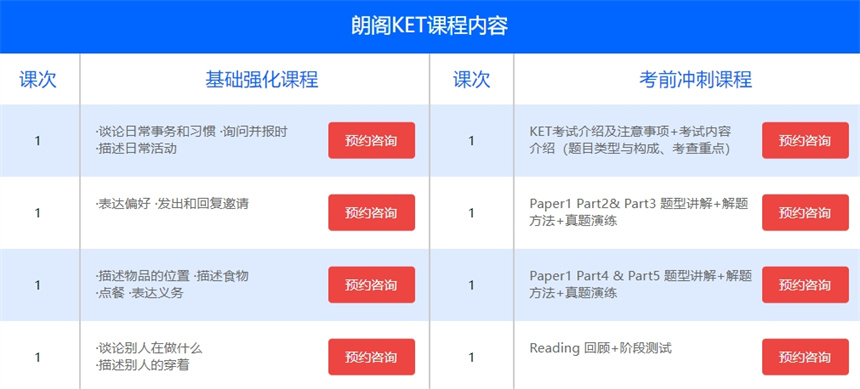Select the 基础强化课程 column header
The height and width of the screenshot is (389, 860).
(x=262, y=80)
